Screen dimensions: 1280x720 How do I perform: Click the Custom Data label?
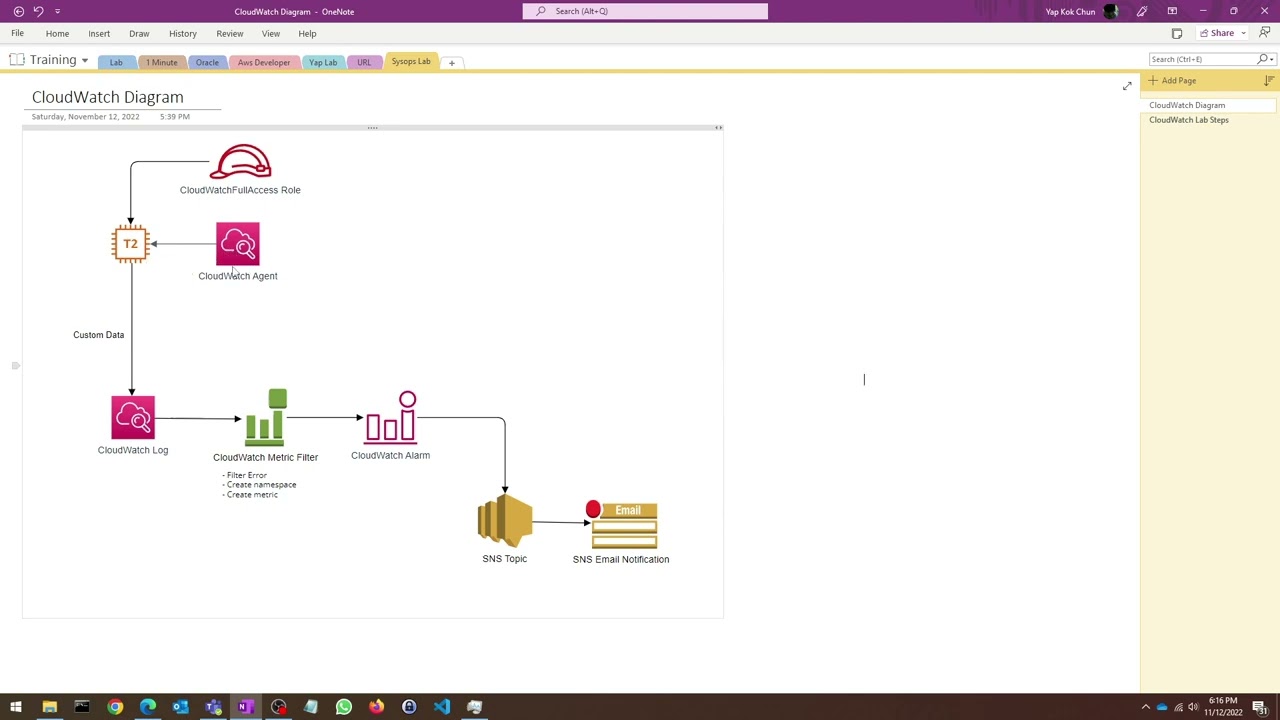[99, 335]
